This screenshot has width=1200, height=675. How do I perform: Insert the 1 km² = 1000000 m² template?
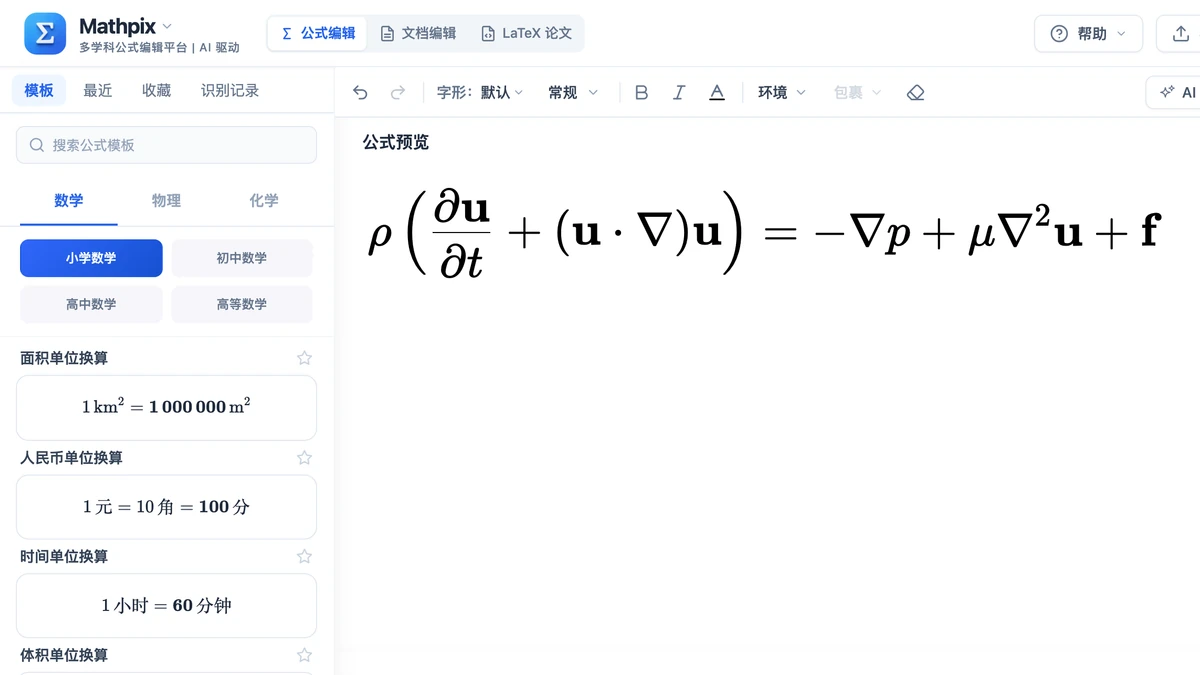click(x=166, y=407)
